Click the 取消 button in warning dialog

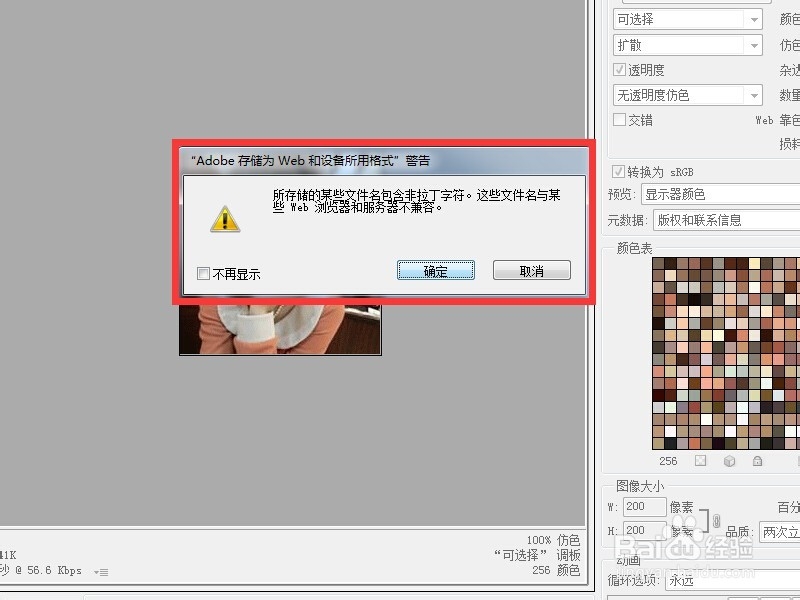coord(532,270)
